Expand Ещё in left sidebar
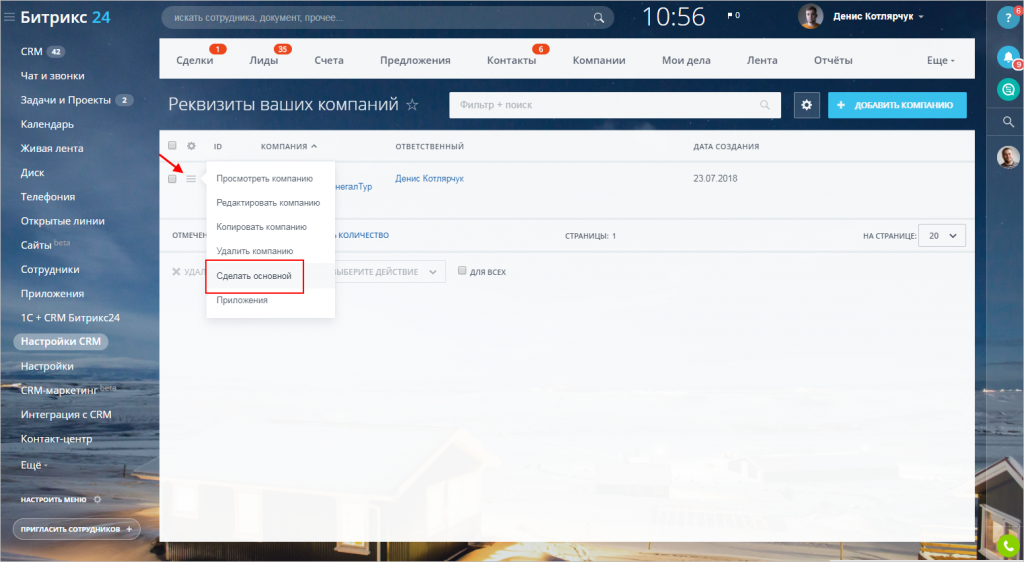The height and width of the screenshot is (562, 1024). tap(34, 465)
